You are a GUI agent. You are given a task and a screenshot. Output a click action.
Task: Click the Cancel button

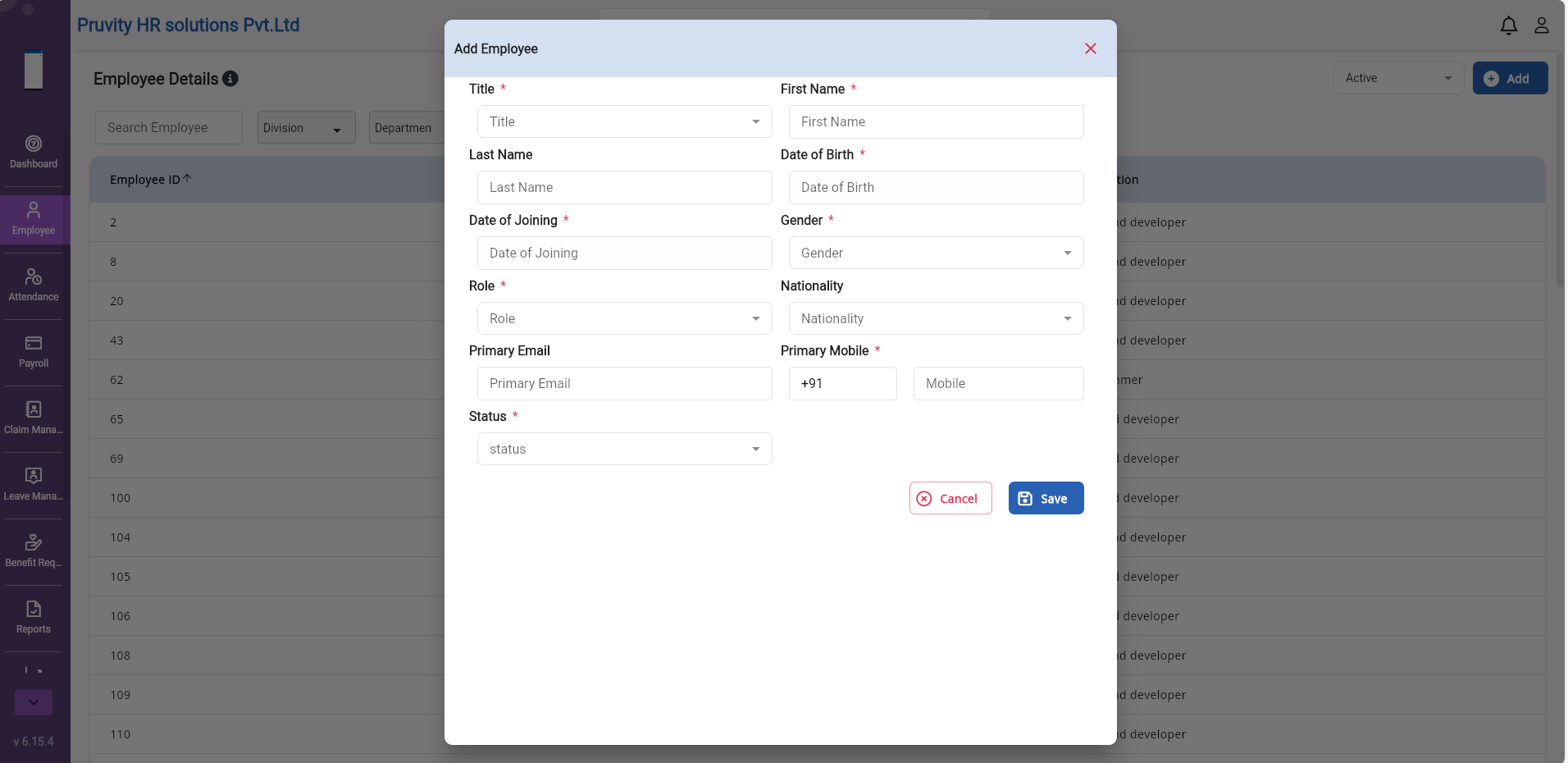(950, 498)
